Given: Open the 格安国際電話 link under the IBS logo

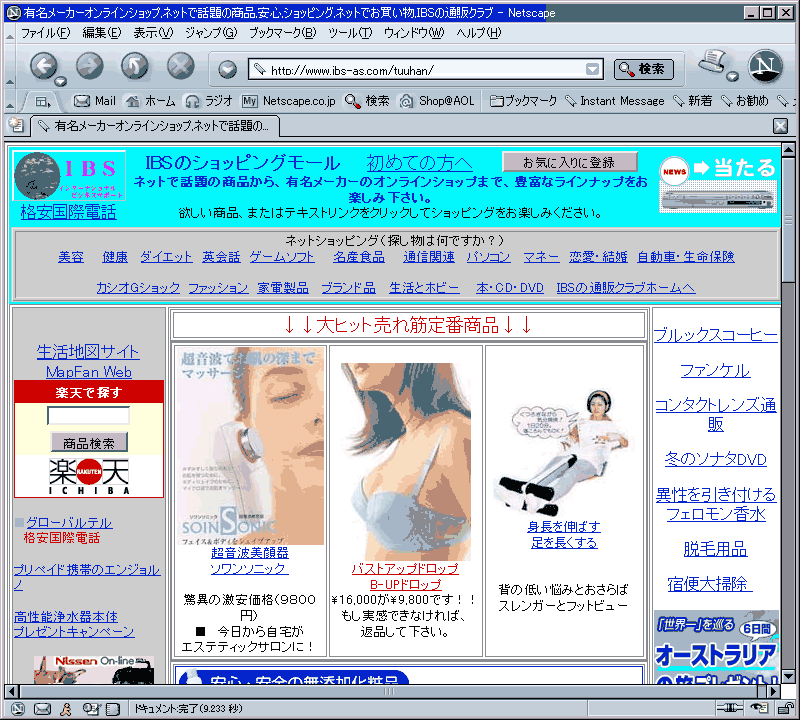Looking at the screenshot, I should (68, 212).
